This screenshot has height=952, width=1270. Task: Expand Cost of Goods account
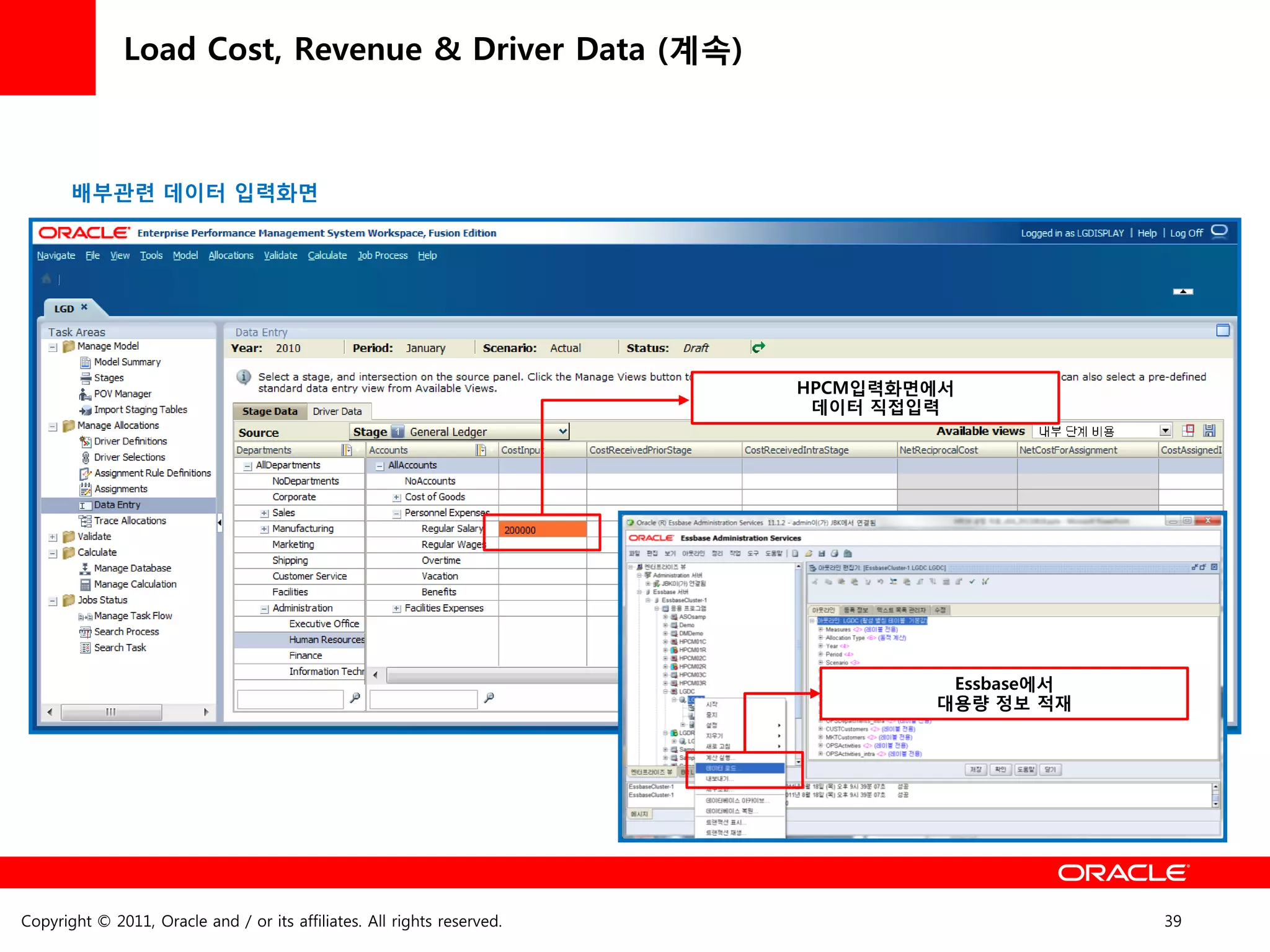tap(397, 498)
